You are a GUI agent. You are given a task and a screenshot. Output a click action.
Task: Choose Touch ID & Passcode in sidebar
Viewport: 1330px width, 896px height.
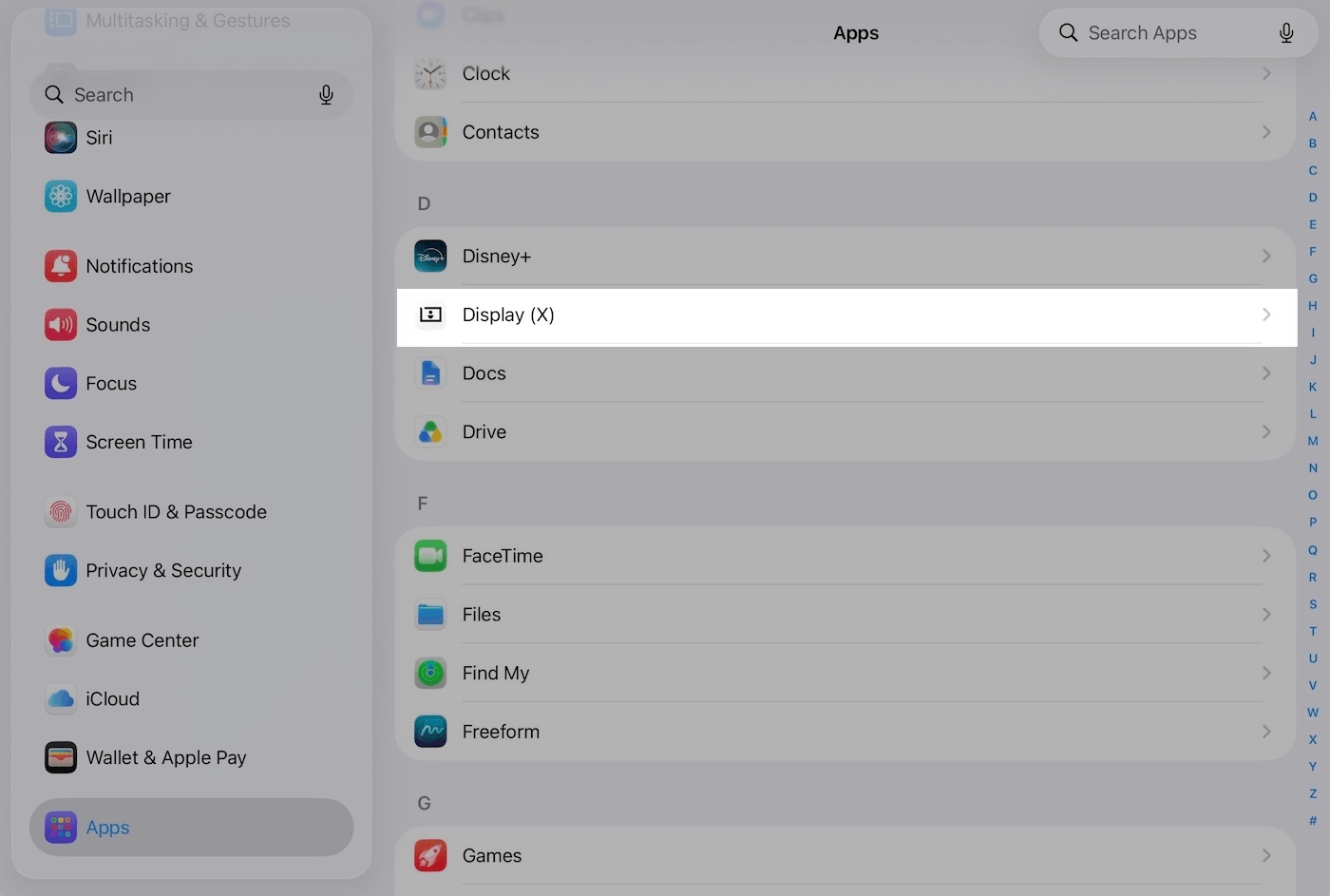pos(192,512)
